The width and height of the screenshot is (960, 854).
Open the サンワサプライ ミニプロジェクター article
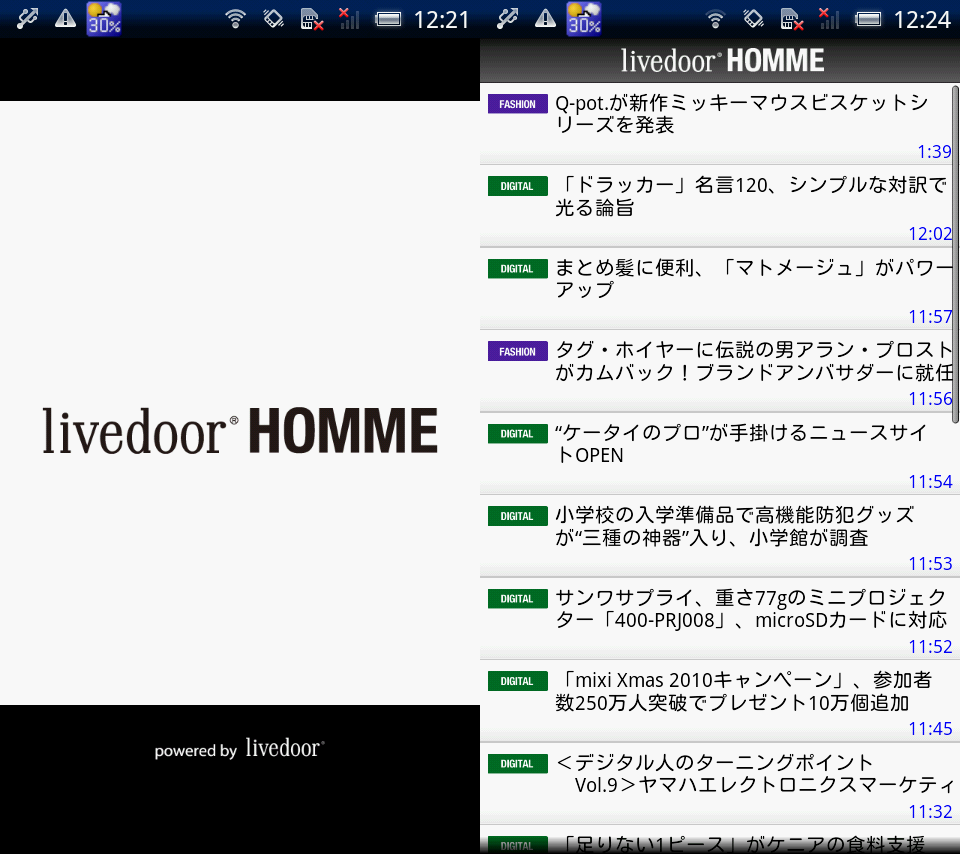click(x=720, y=619)
